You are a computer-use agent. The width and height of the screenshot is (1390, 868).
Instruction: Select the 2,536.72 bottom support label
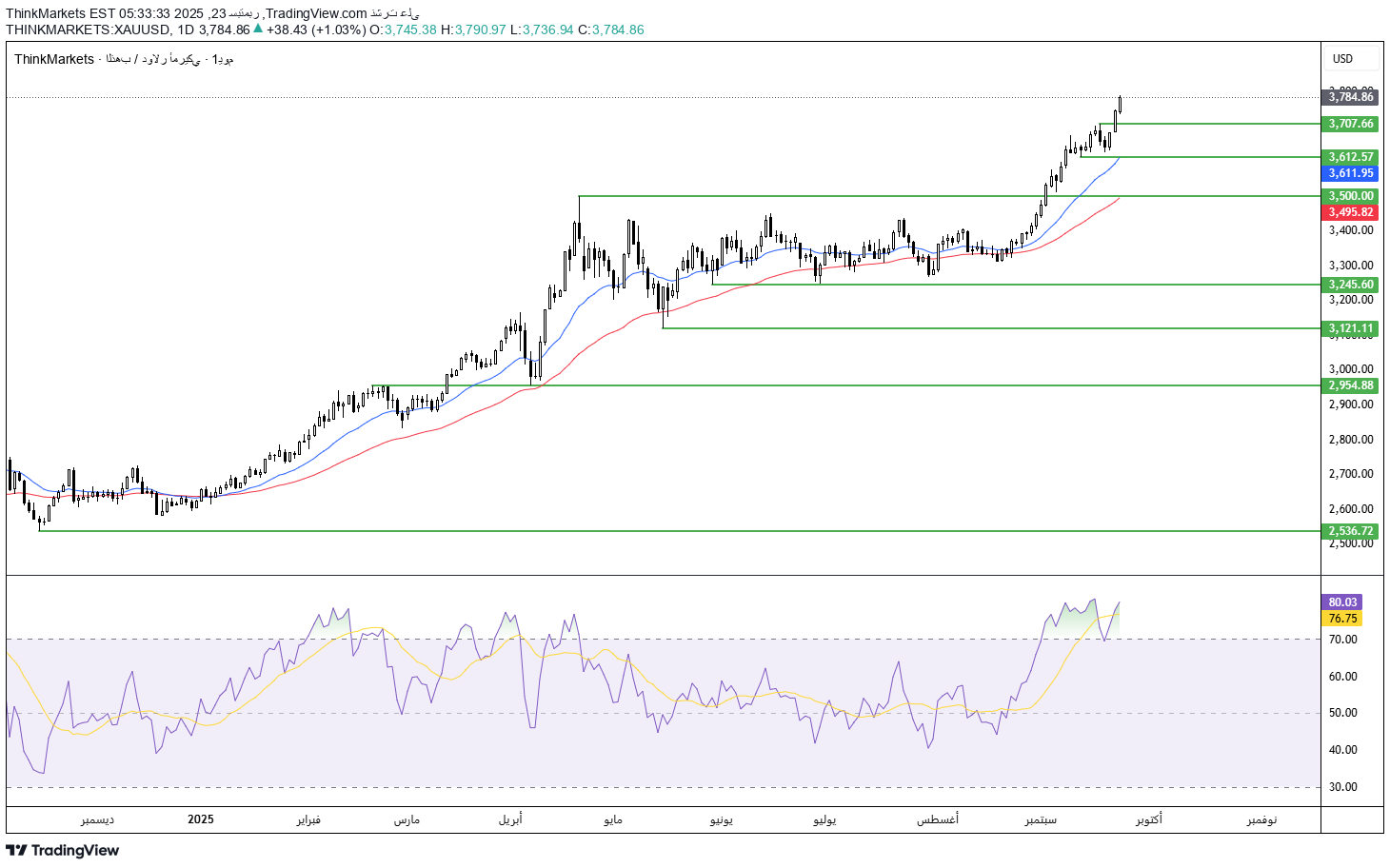(x=1351, y=531)
